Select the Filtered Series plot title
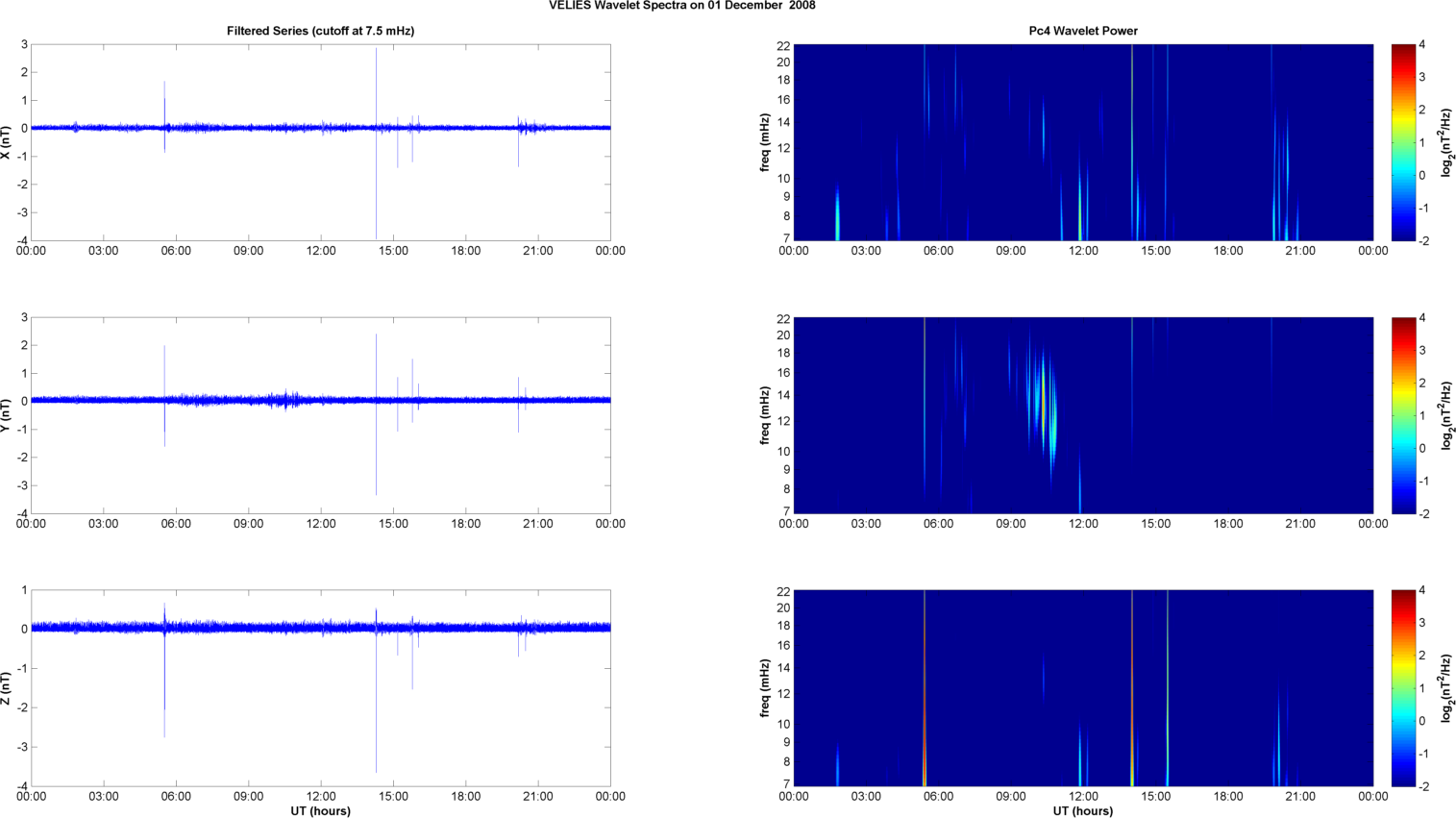 point(320,31)
